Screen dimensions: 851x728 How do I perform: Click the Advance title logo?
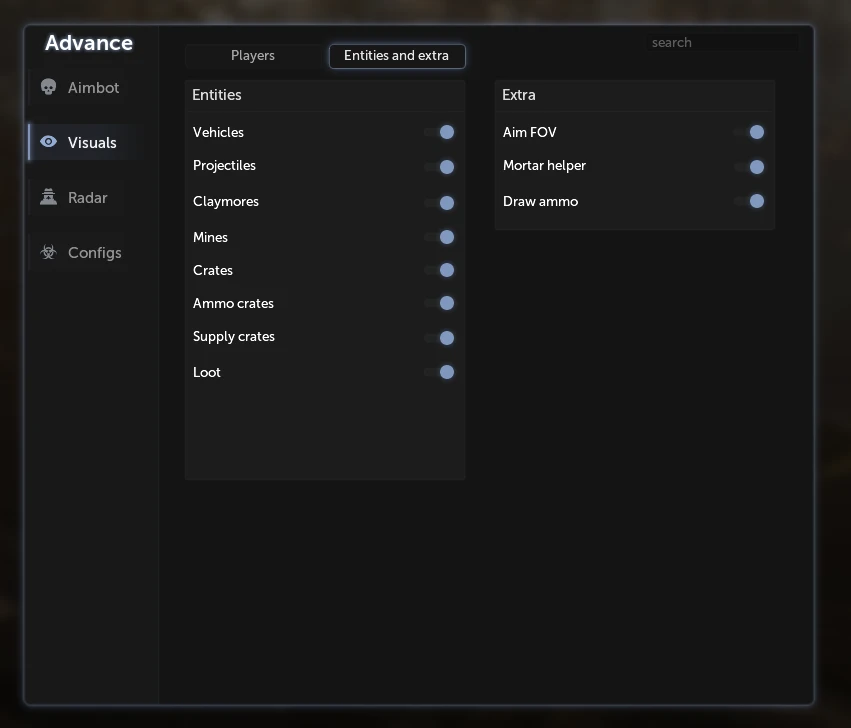tap(88, 43)
